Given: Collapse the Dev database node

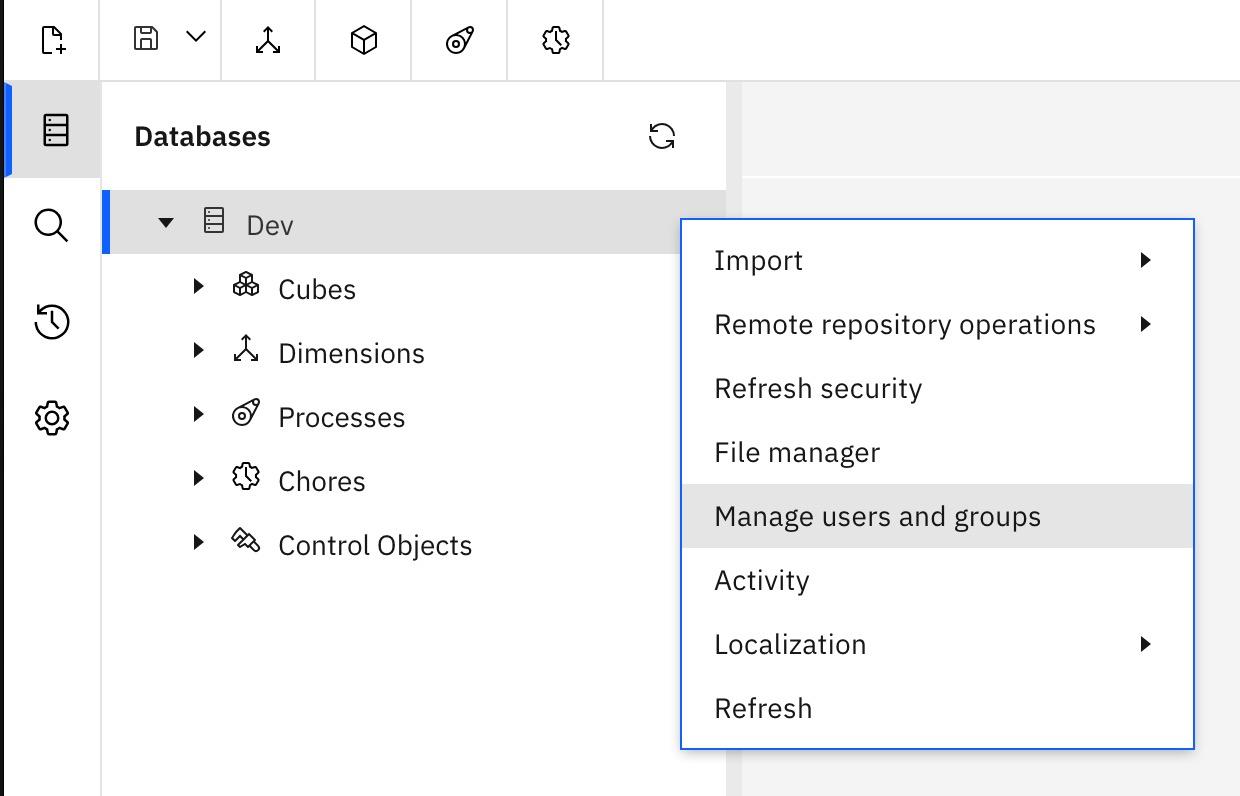Looking at the screenshot, I should point(166,222).
